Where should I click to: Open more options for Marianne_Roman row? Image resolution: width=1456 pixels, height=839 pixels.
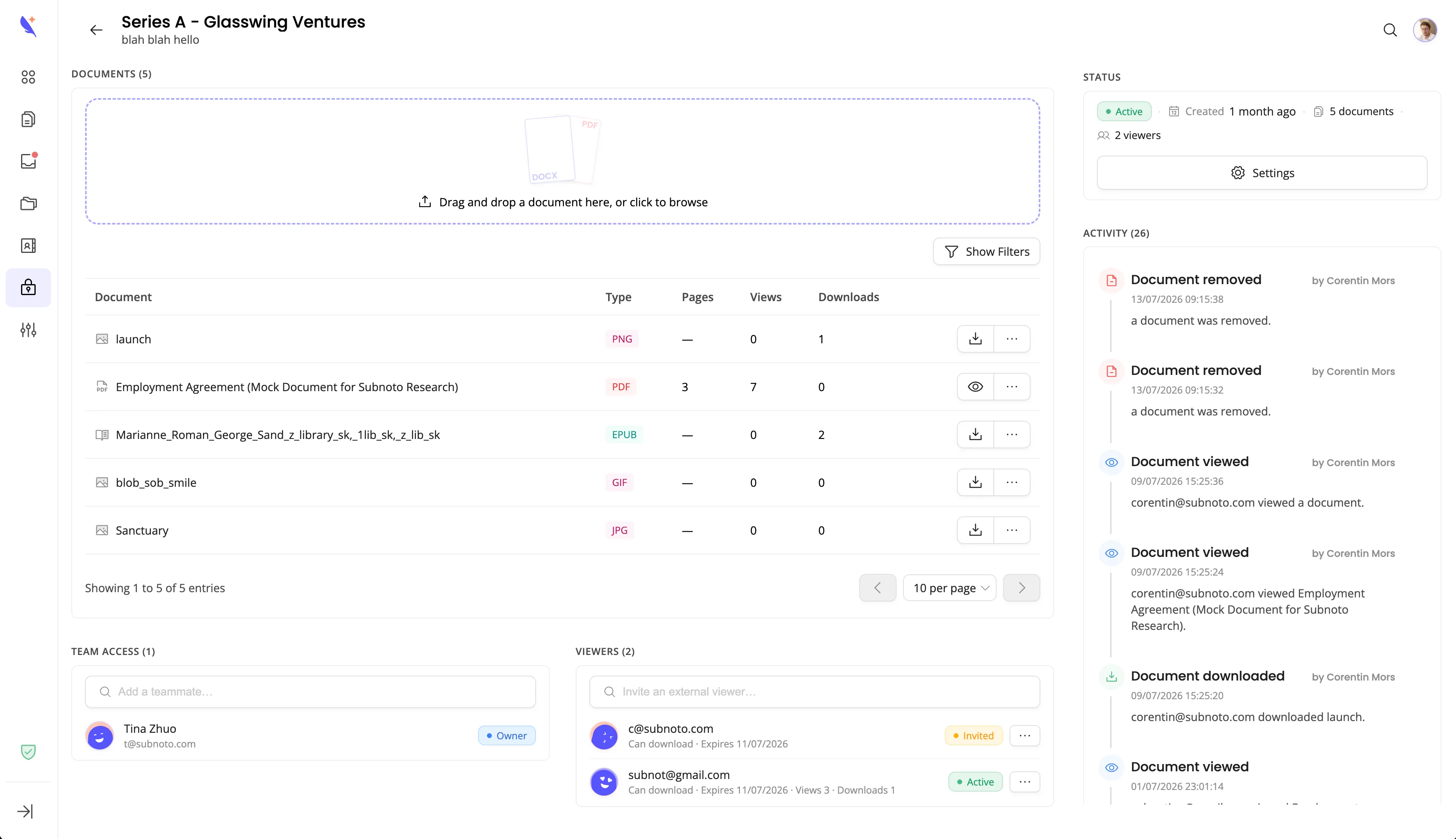point(1012,434)
